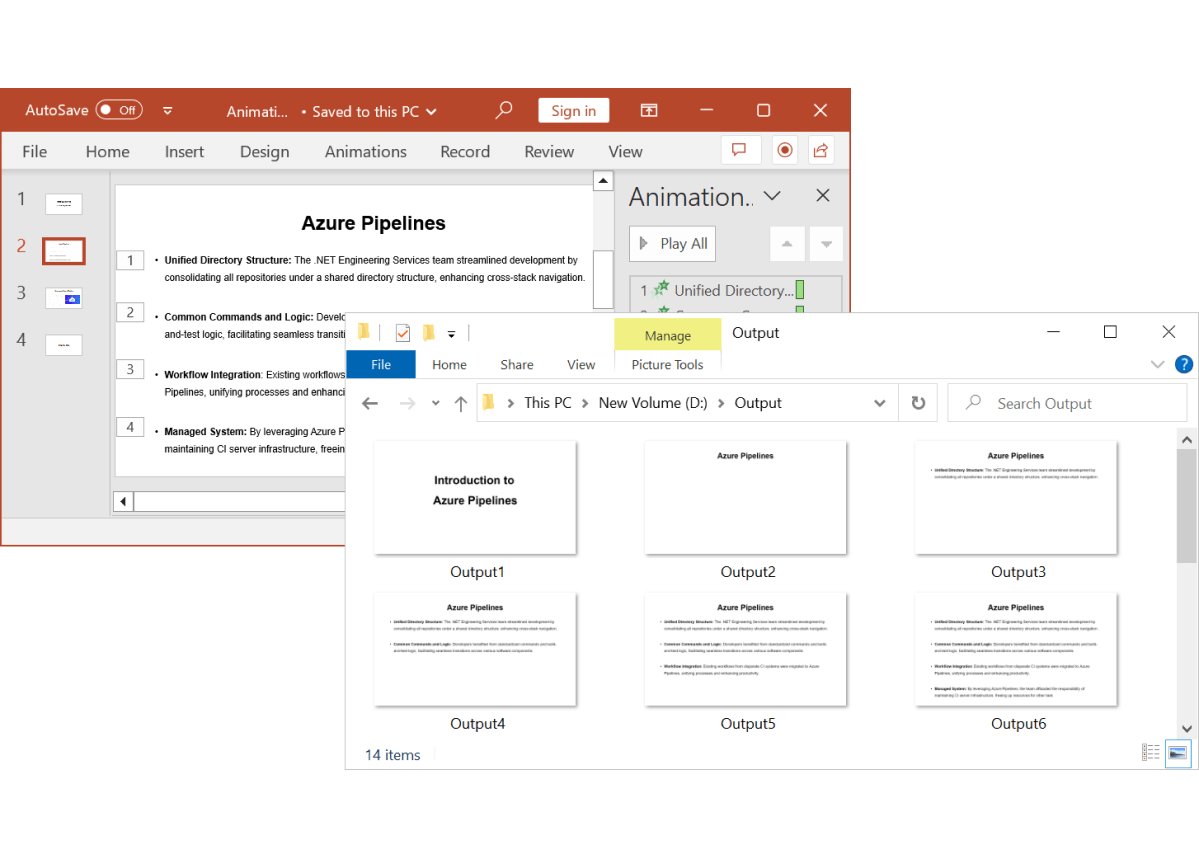Open the Explorer View tab
The height and width of the screenshot is (857, 1199).
point(581,365)
